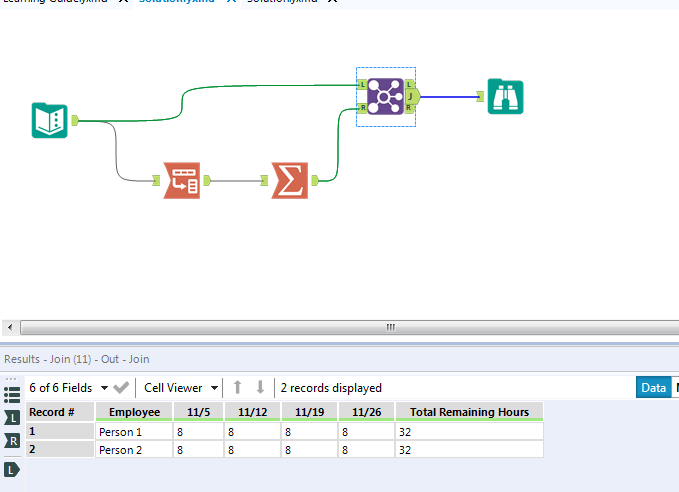This screenshot has width=679, height=492.
Task: Sort by the Employee column header
Action: point(134,412)
